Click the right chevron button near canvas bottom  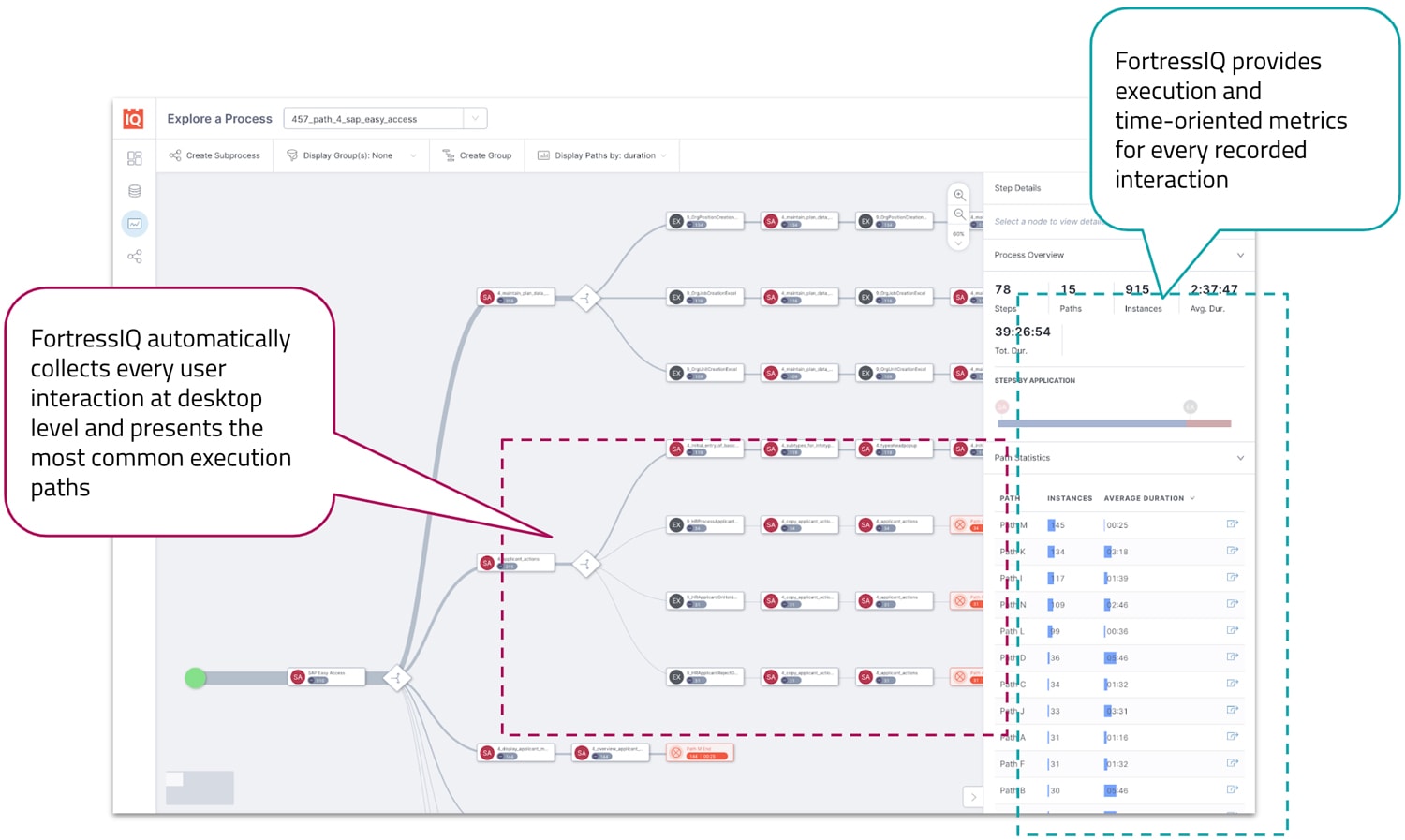coord(973,797)
